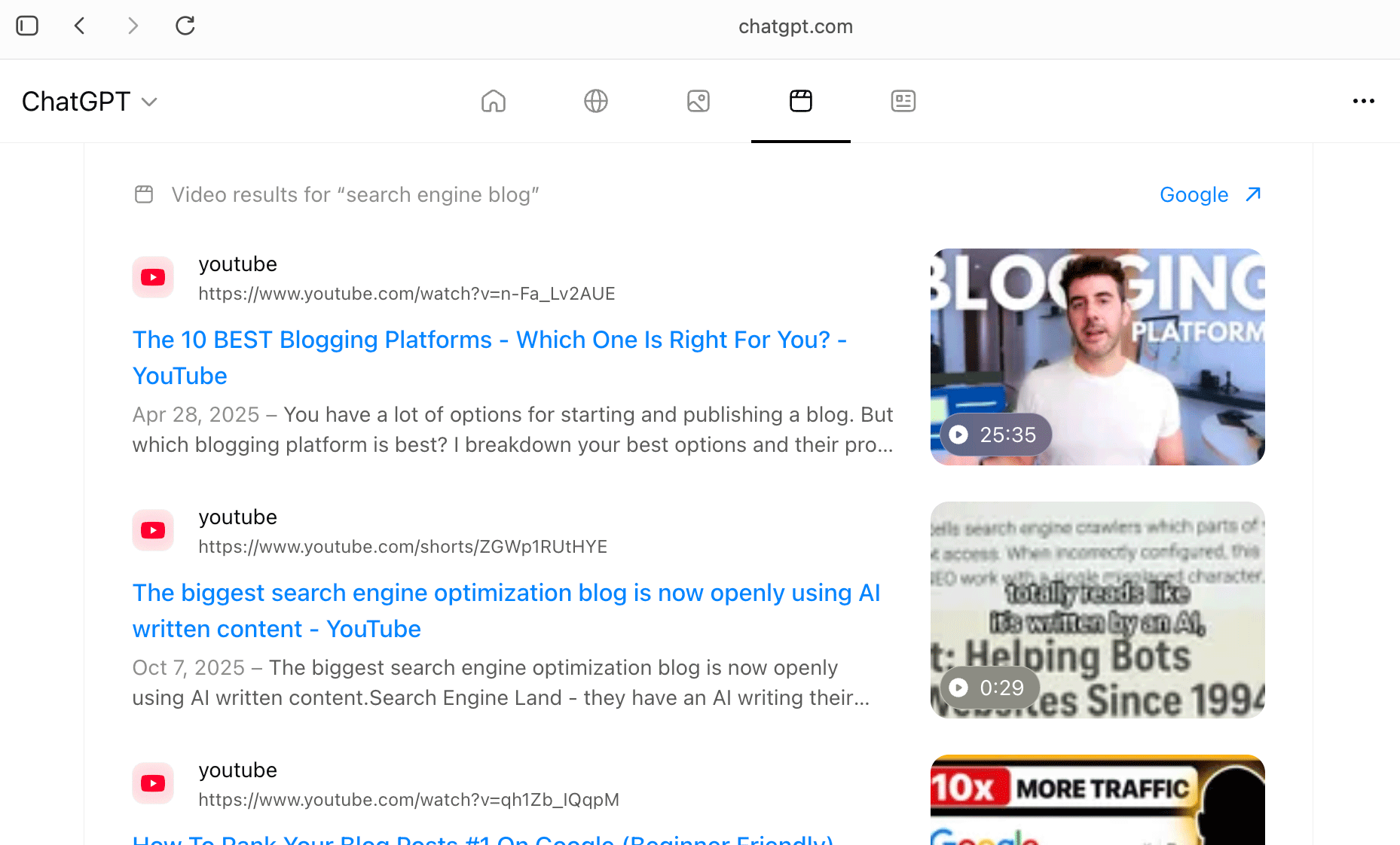Open the news tab icon
Image resolution: width=1400 pixels, height=845 pixels.
903,101
